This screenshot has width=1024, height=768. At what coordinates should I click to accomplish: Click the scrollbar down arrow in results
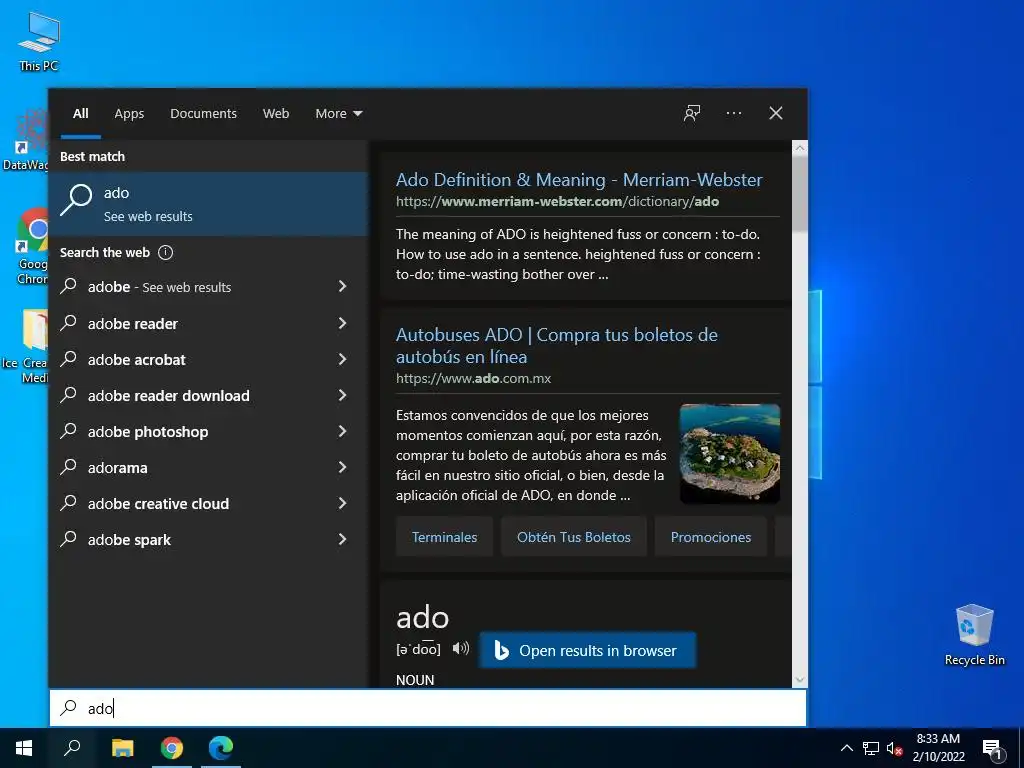(x=799, y=680)
